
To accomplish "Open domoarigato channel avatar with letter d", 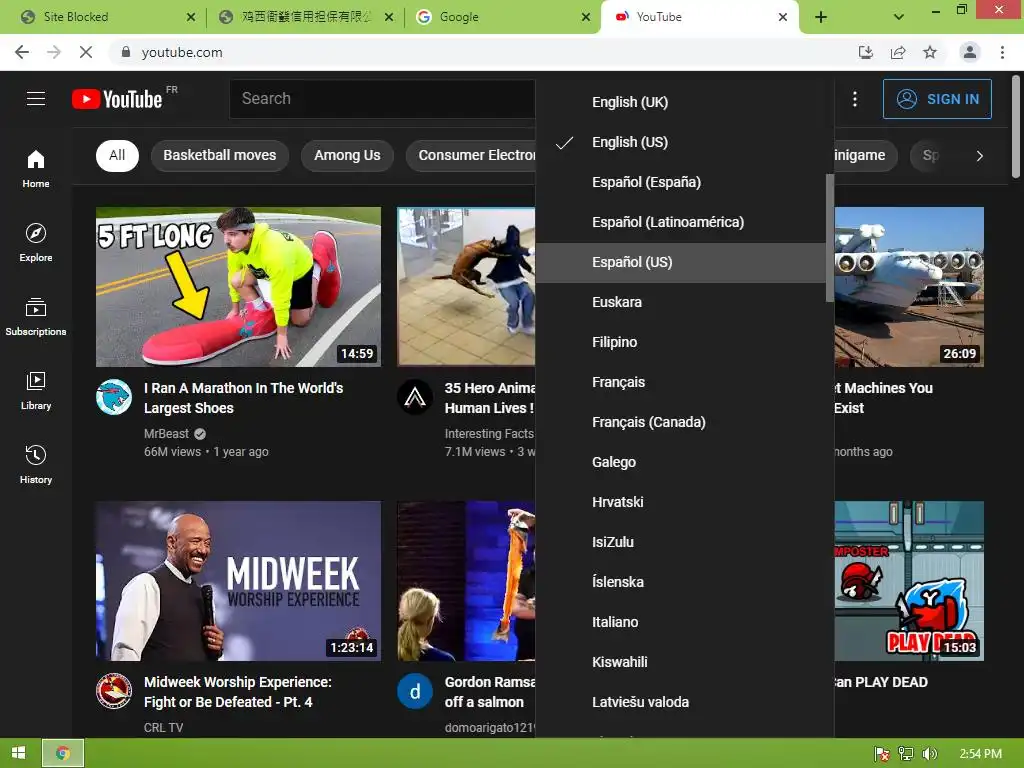I will [415, 691].
